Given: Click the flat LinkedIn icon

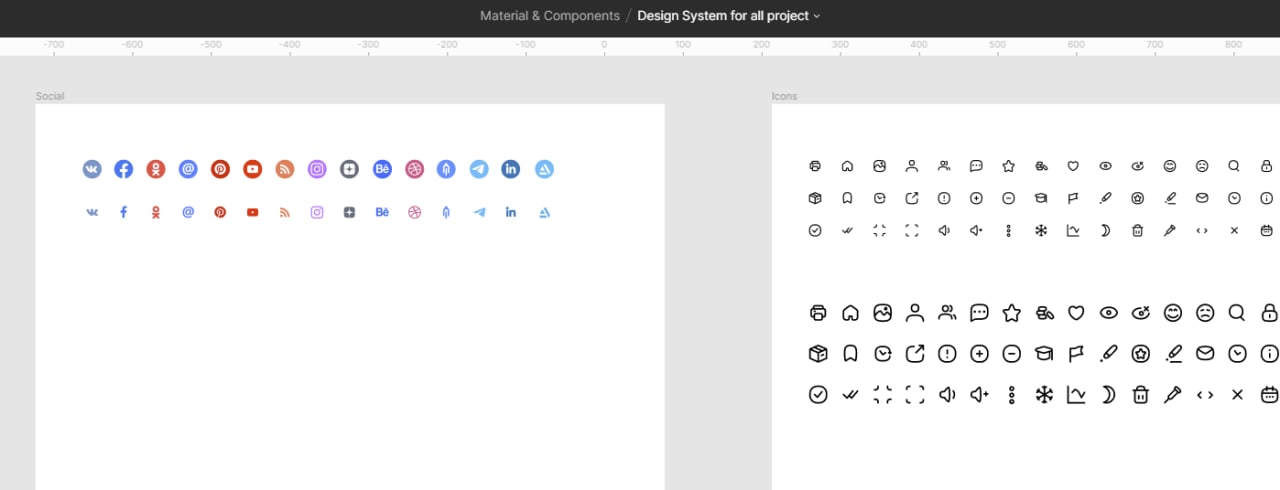Looking at the screenshot, I should tap(511, 212).
